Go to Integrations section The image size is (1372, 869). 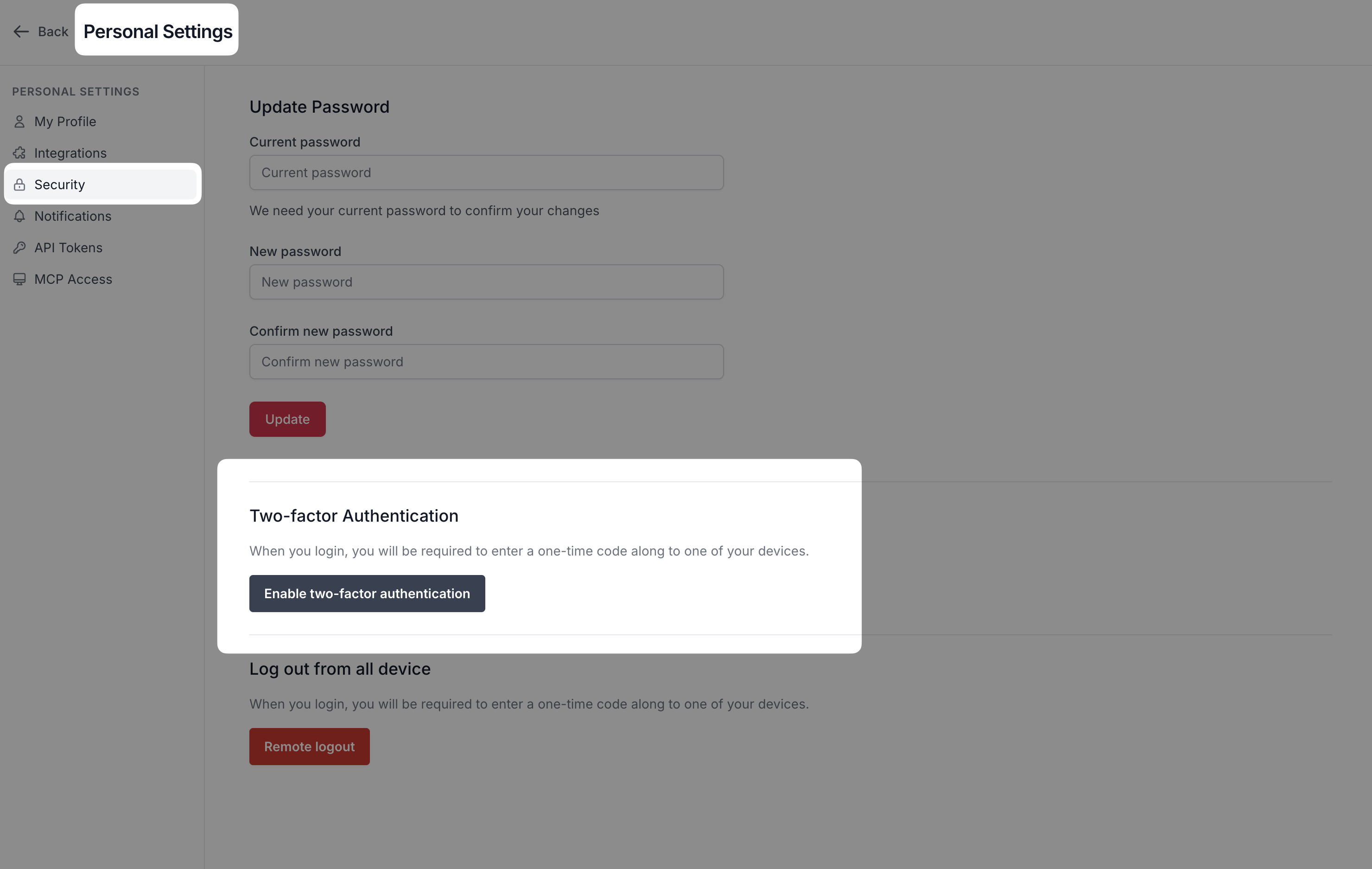pyautogui.click(x=70, y=153)
